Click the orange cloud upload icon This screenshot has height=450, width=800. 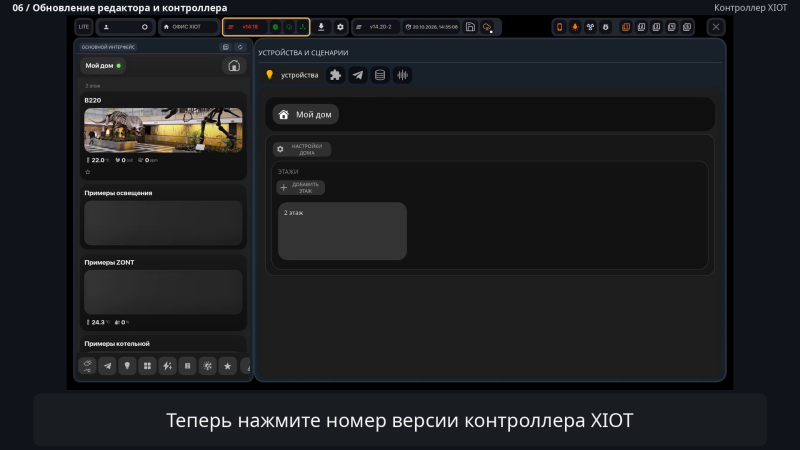(x=487, y=27)
